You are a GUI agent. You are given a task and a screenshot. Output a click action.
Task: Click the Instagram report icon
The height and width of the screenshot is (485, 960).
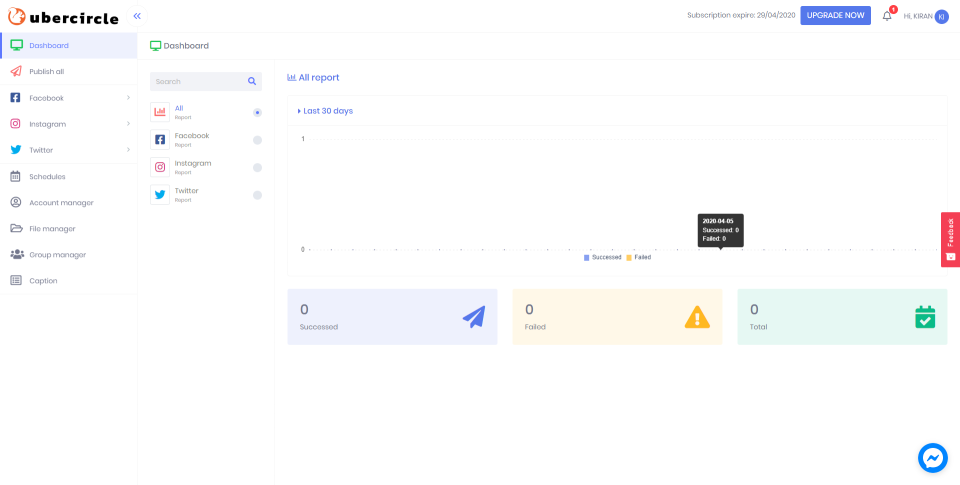click(160, 167)
